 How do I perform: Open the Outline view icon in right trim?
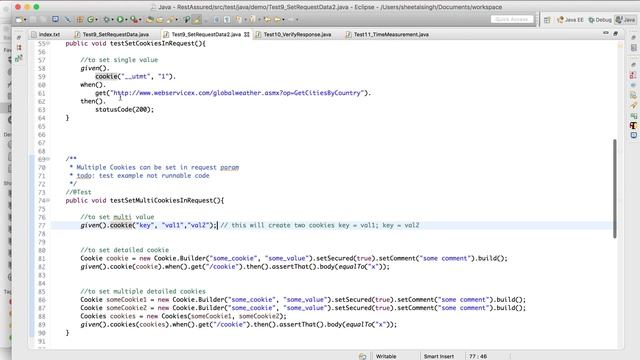(633, 48)
